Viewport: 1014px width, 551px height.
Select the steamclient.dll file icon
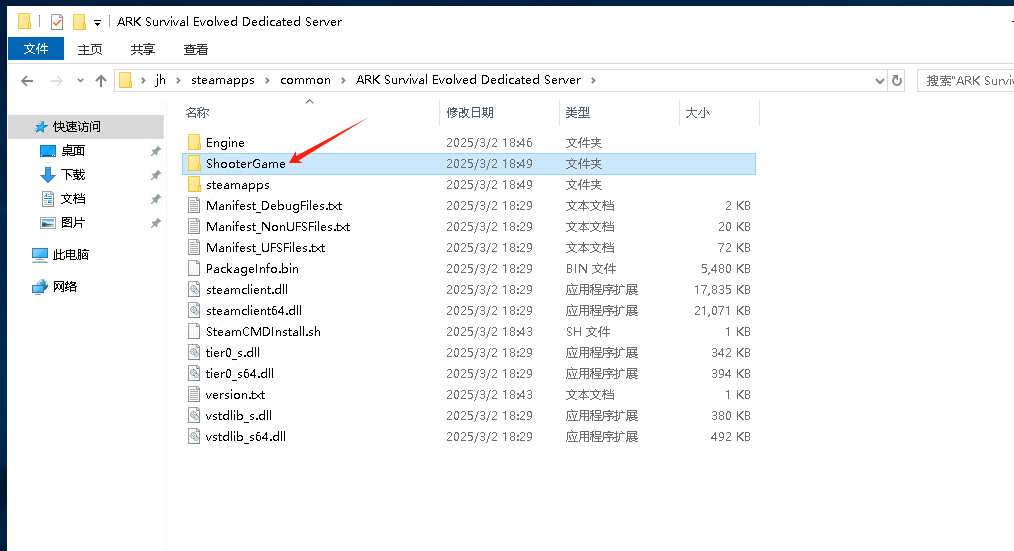pyautogui.click(x=194, y=290)
